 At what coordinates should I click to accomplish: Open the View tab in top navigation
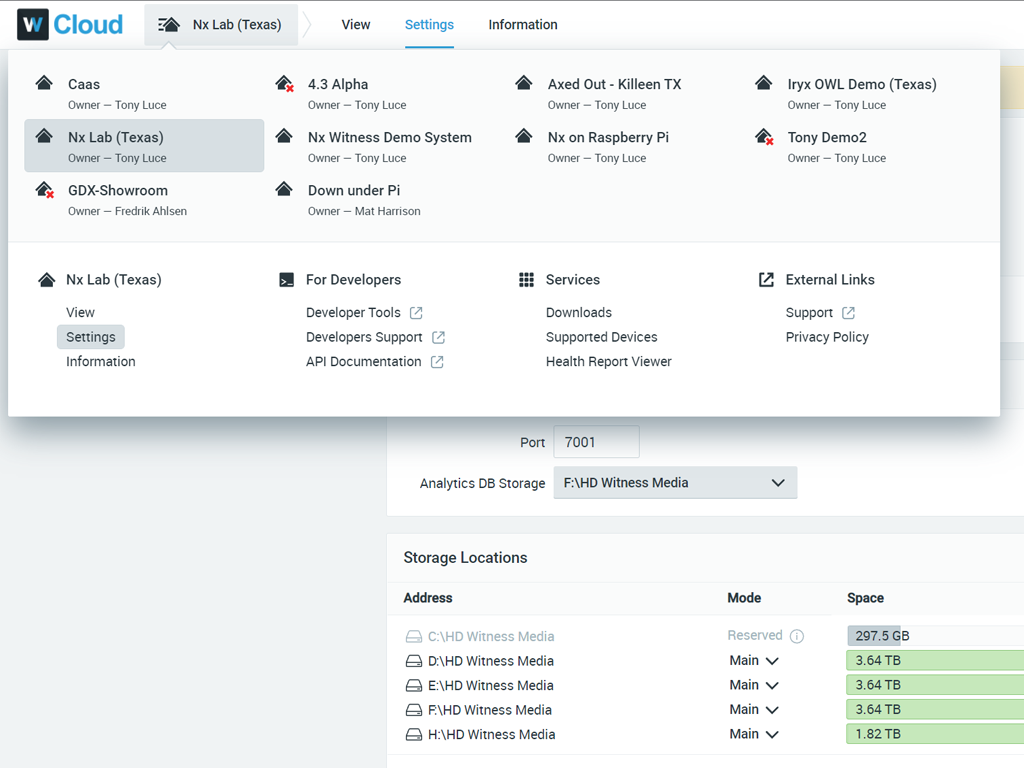click(x=355, y=25)
